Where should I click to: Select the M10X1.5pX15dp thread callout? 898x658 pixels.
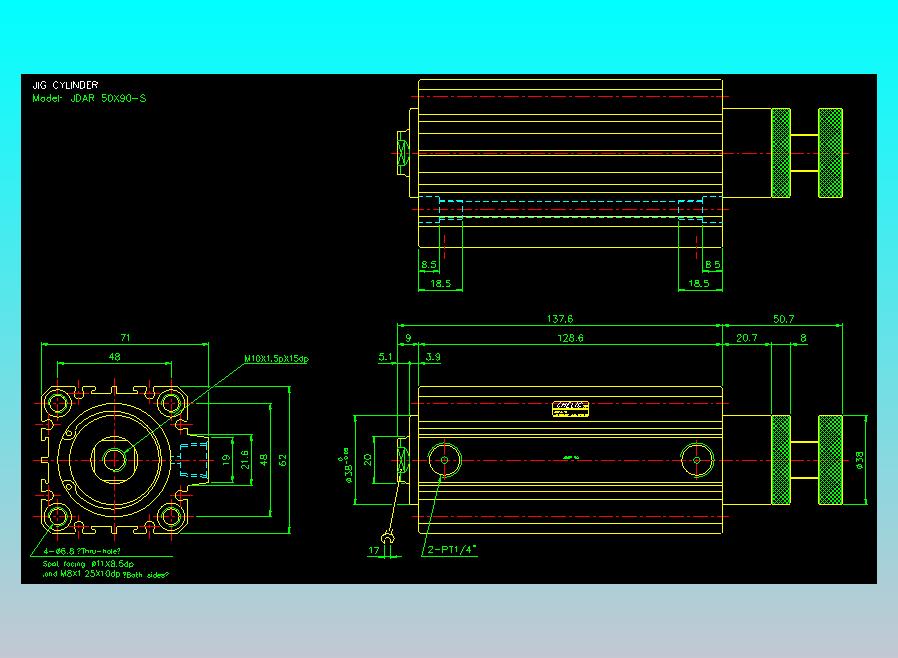pyautogui.click(x=277, y=359)
